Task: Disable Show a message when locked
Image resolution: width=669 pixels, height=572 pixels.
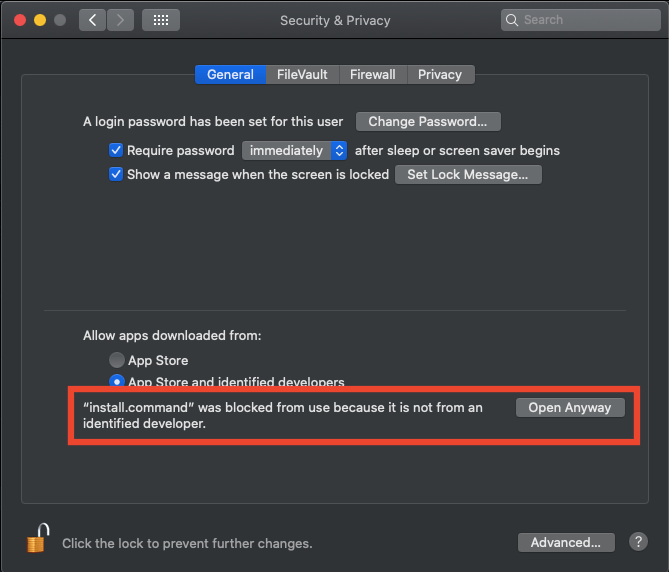Action: pos(116,174)
